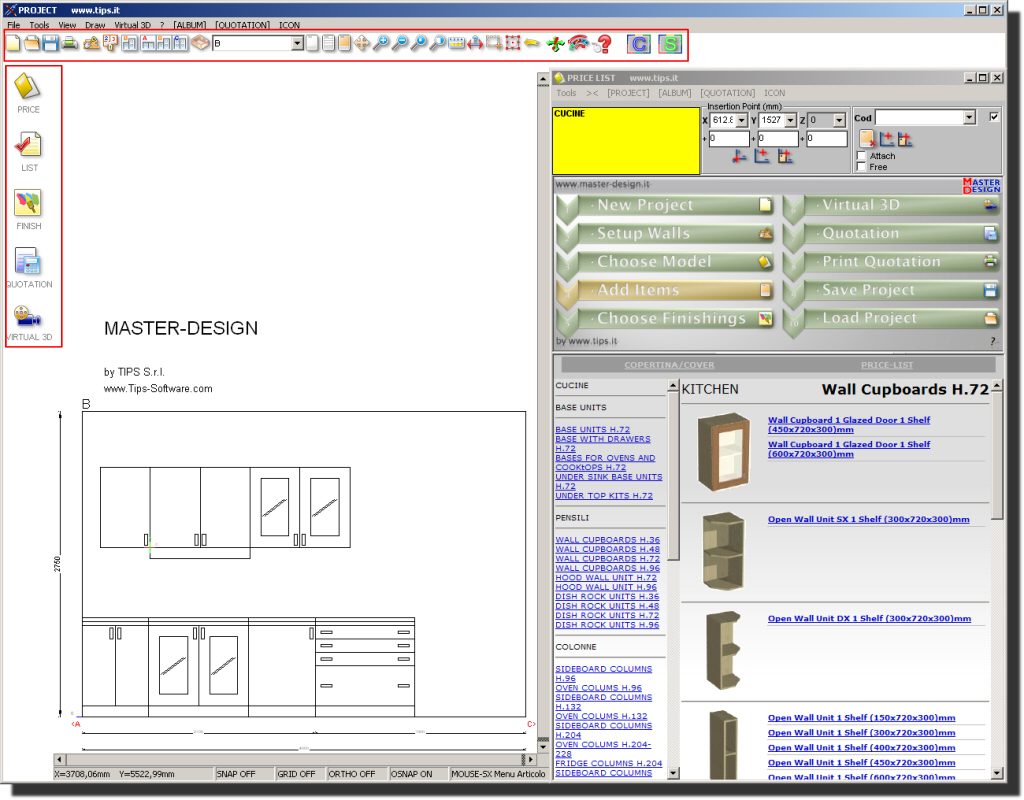Open the View menu
The image size is (1024, 800).
pyautogui.click(x=67, y=25)
